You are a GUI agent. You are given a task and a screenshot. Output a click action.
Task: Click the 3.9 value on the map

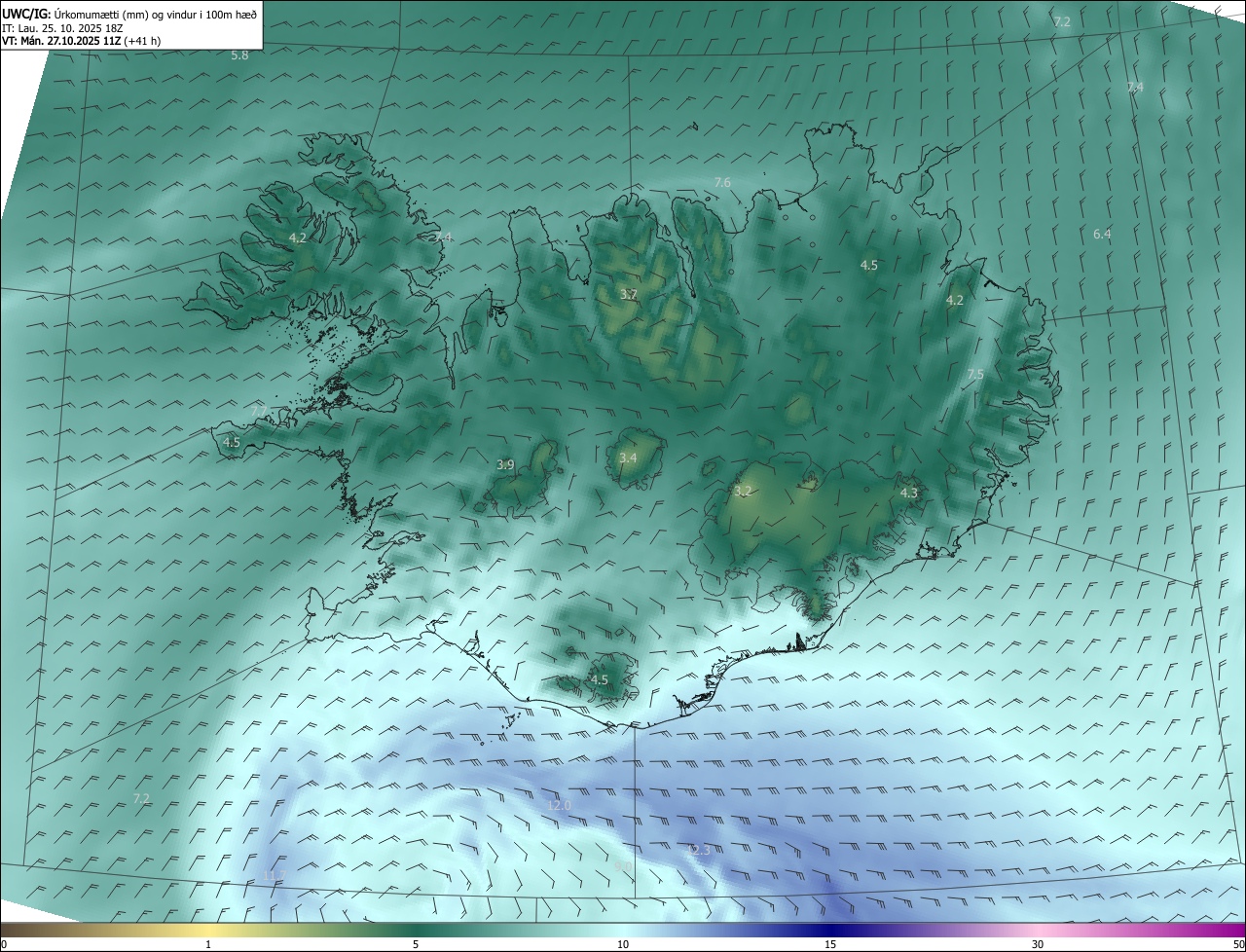[x=505, y=465]
